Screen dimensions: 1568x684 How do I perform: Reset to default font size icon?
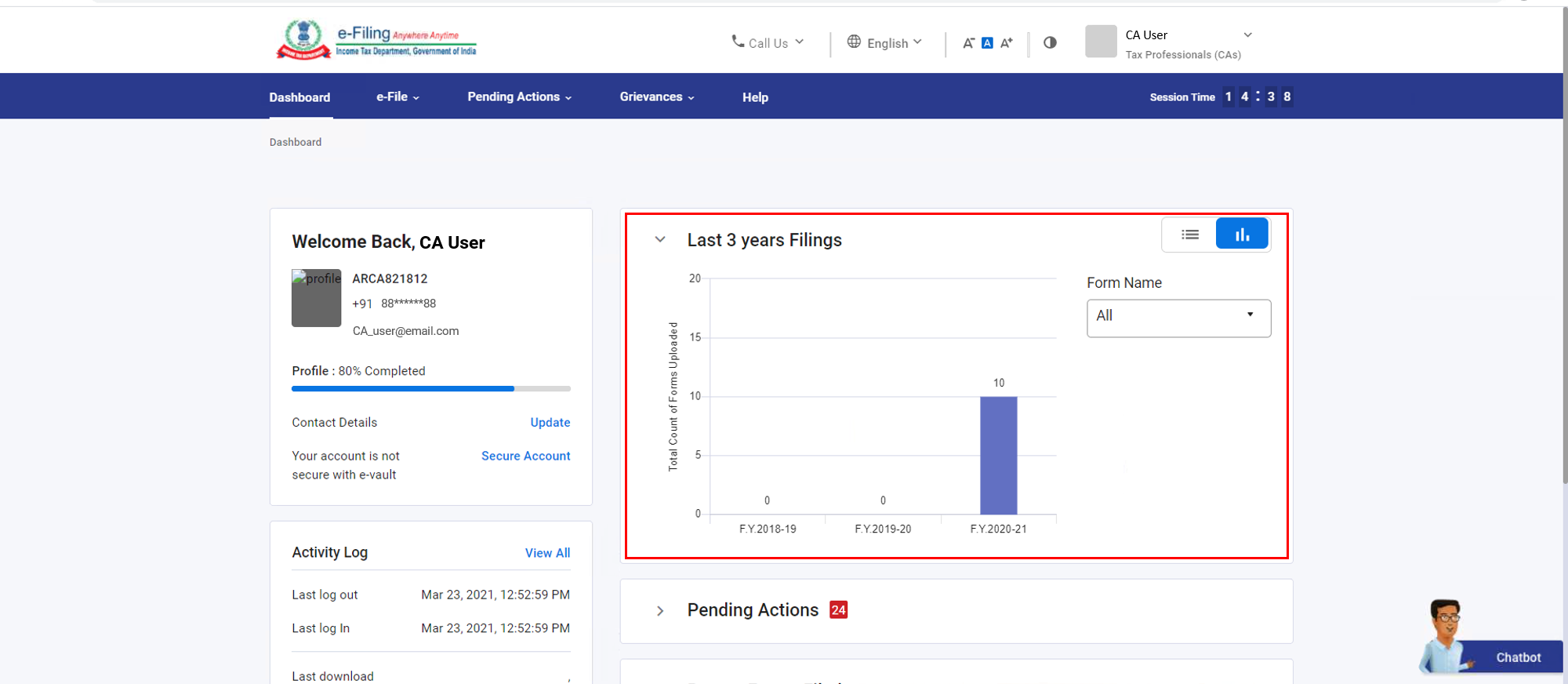[x=987, y=43]
